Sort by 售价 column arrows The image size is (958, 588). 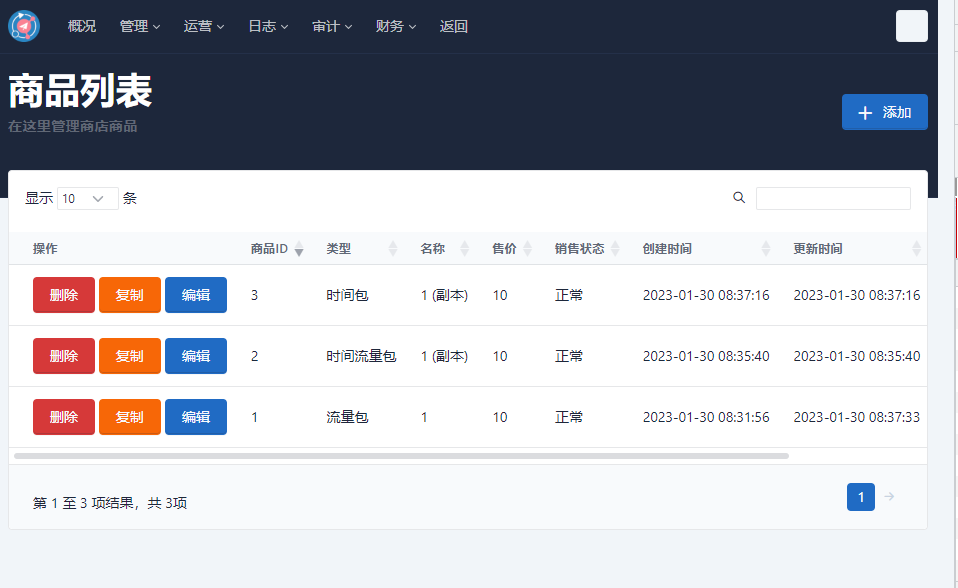[x=527, y=249]
